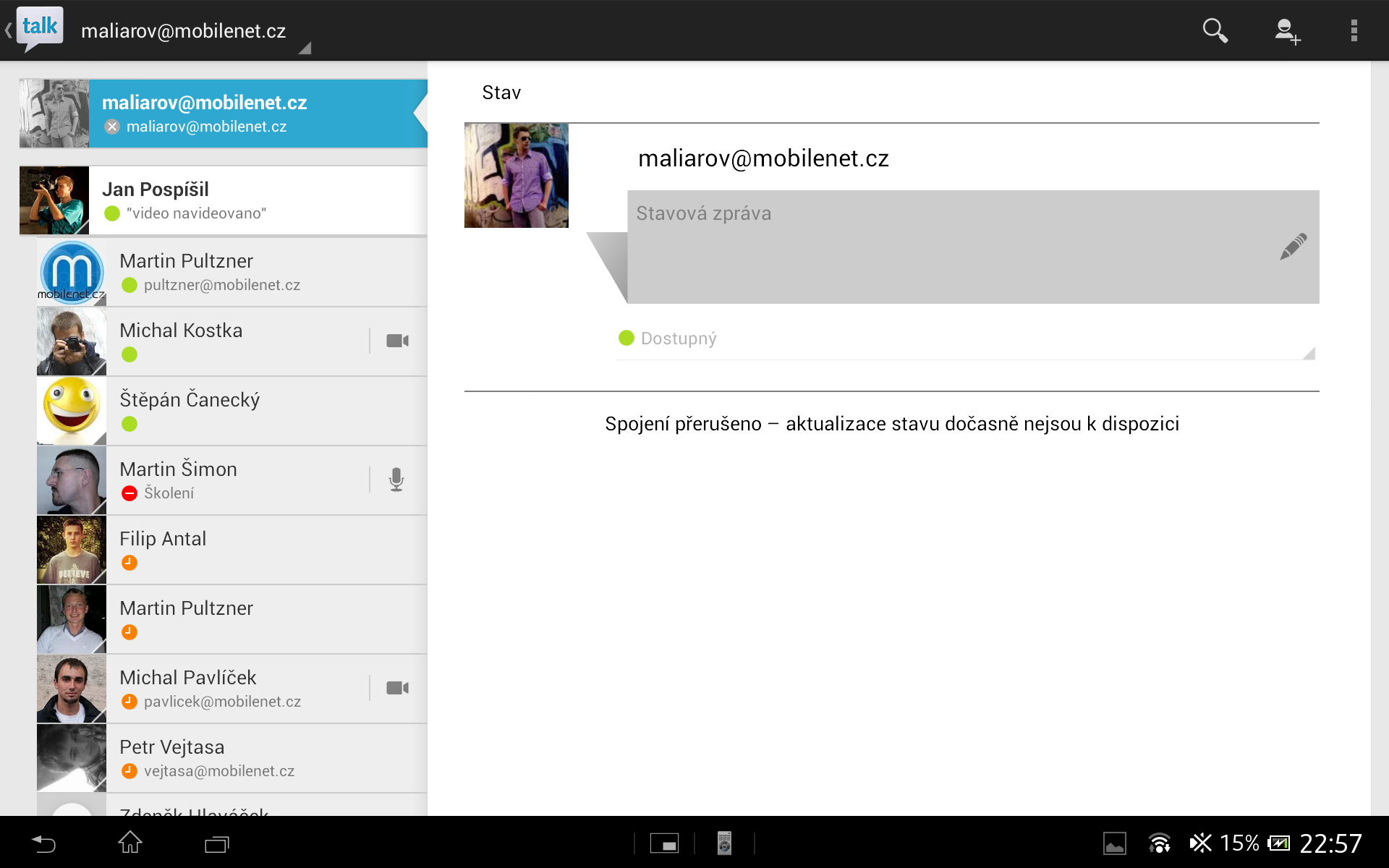
Task: Tap Martin Šimon's busy status indicator
Action: (129, 493)
